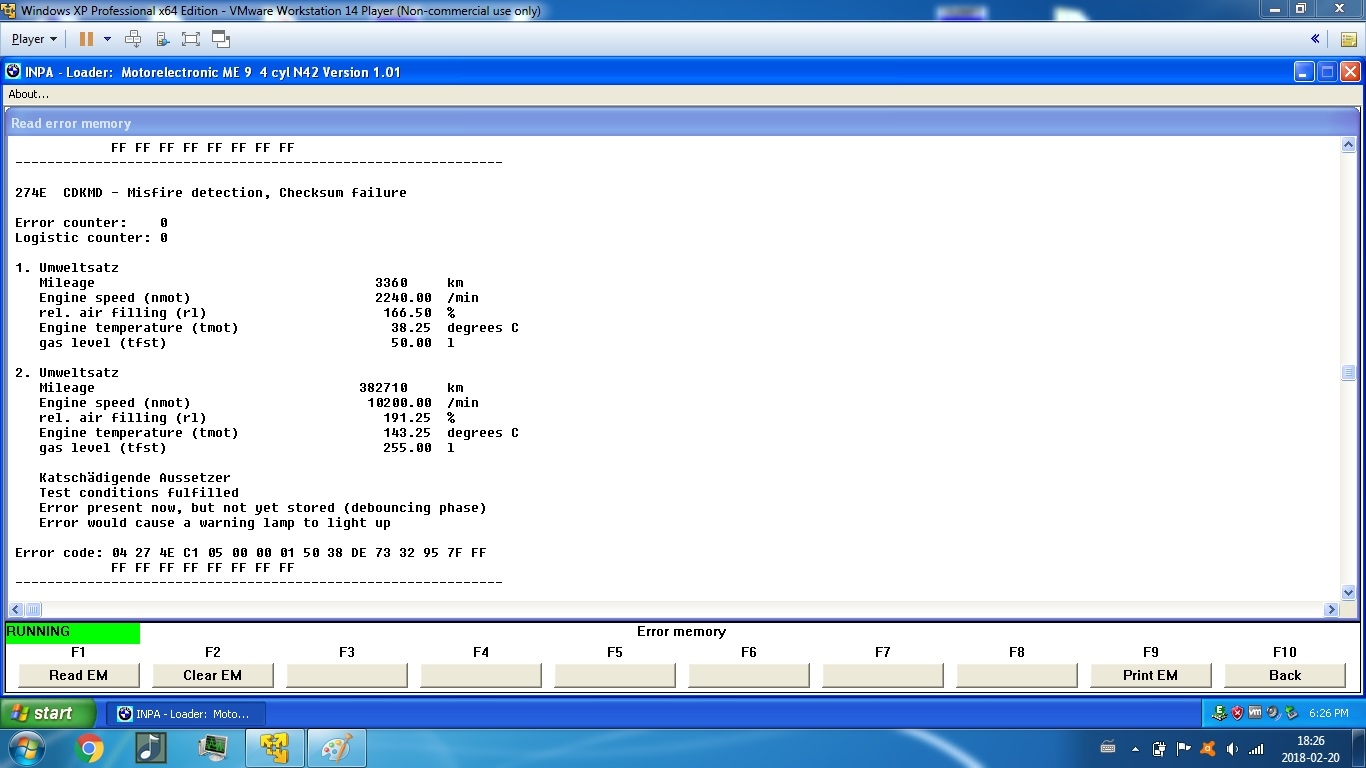
Task: Select the VMware Player host taskbar icon
Action: pyautogui.click(x=274, y=748)
